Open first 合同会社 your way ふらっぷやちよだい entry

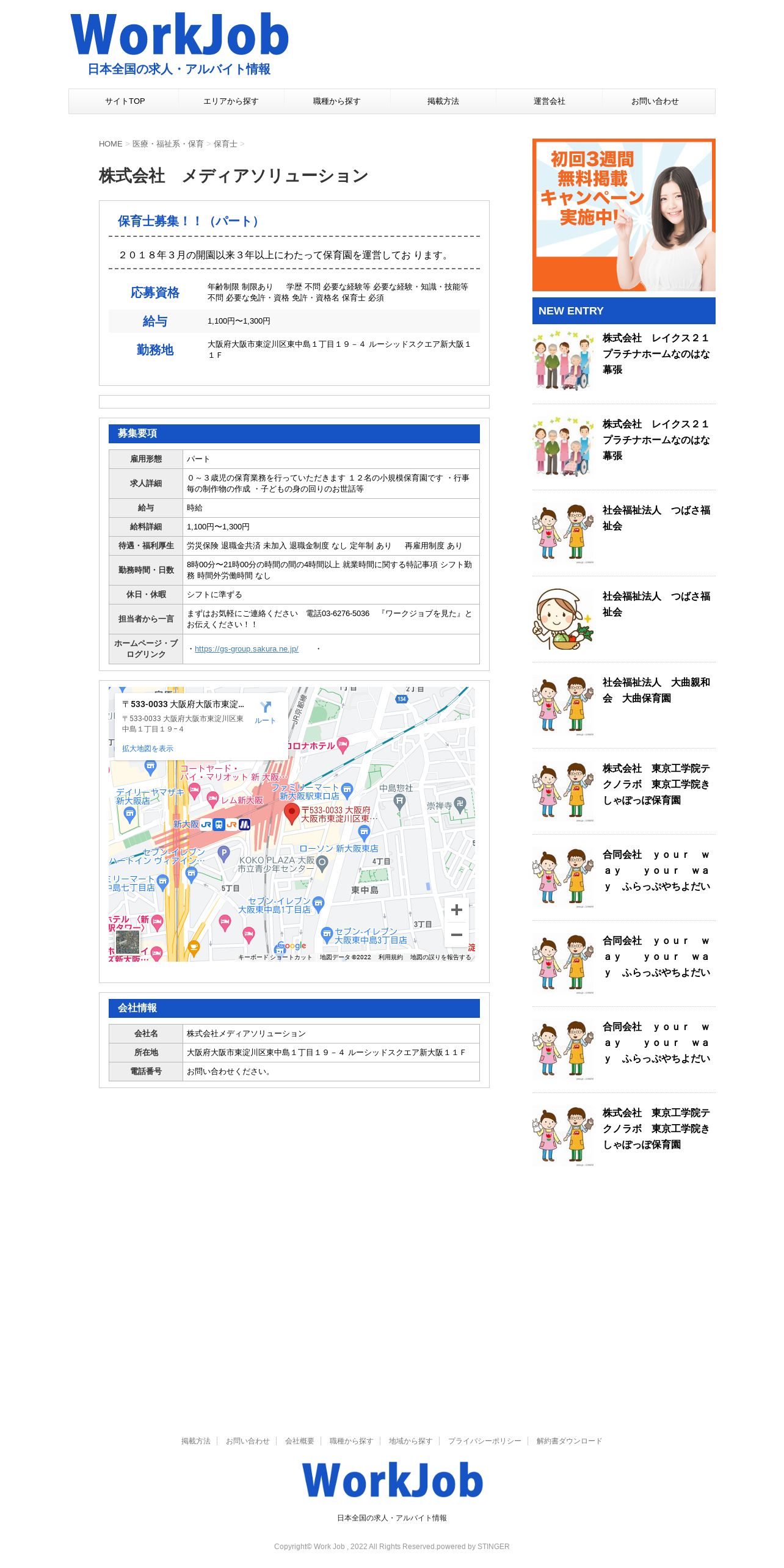click(656, 870)
